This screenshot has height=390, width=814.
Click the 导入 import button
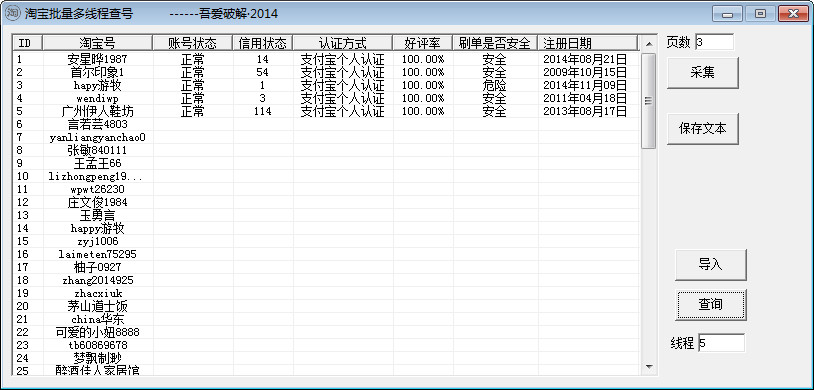[710, 264]
